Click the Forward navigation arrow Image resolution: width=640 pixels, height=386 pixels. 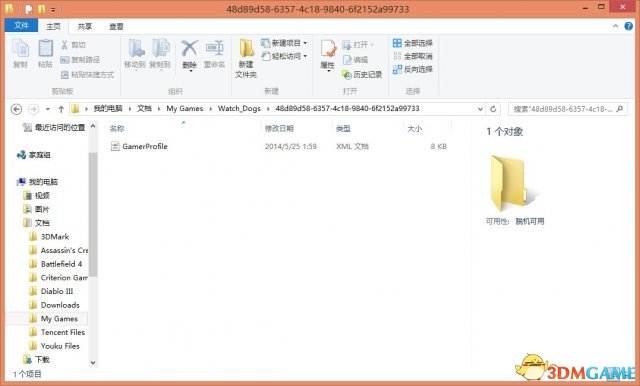pyautogui.click(x=33, y=109)
